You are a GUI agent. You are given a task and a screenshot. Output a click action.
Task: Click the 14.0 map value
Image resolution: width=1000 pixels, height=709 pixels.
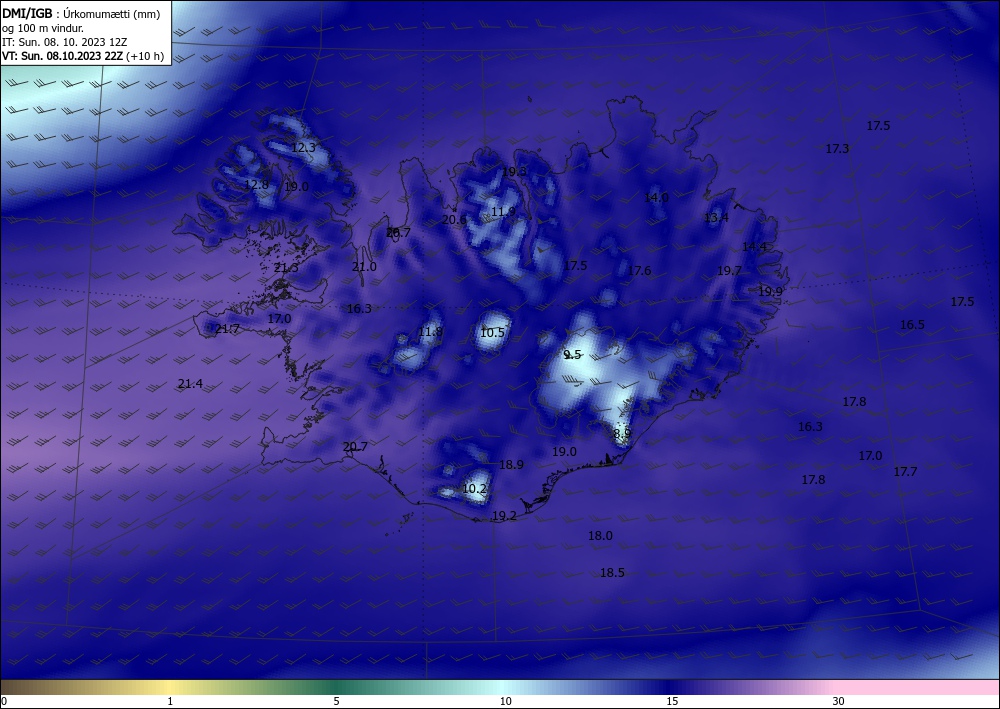pyautogui.click(x=656, y=198)
